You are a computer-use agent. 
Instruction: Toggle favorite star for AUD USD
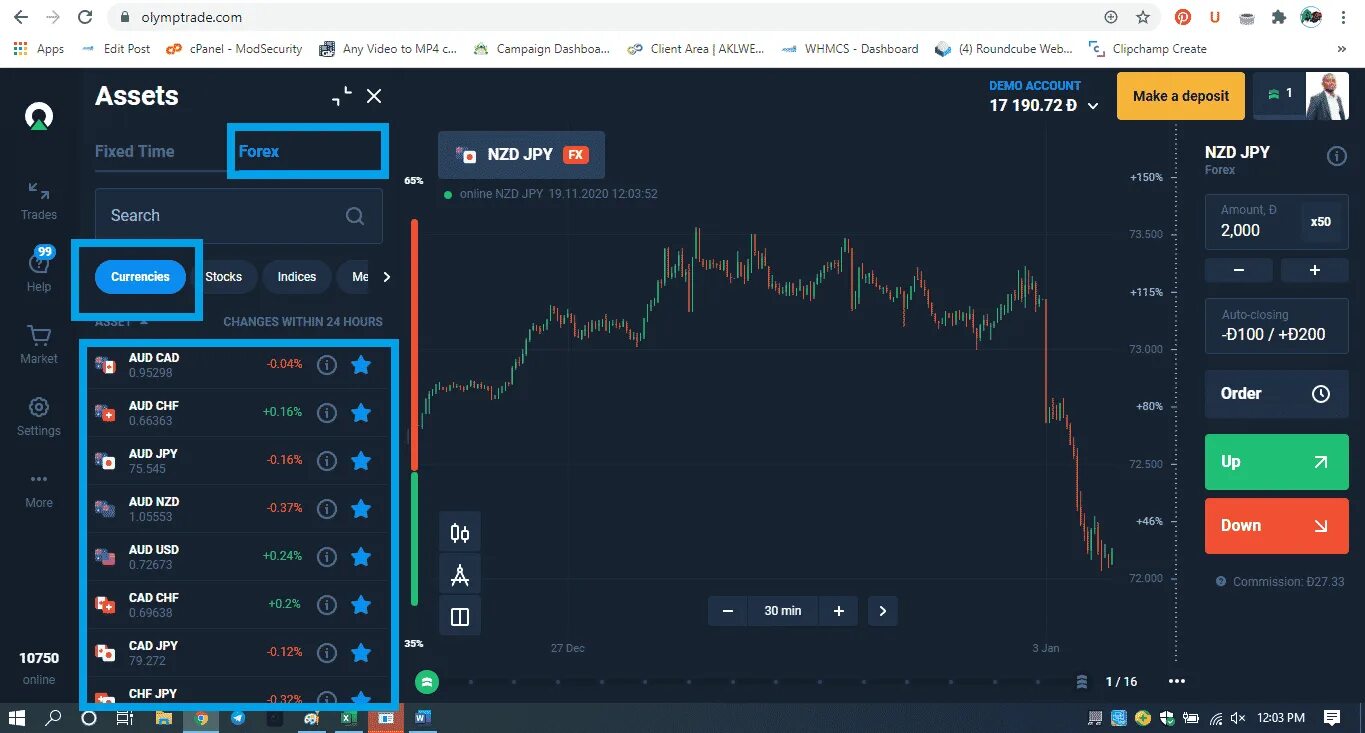coord(361,557)
